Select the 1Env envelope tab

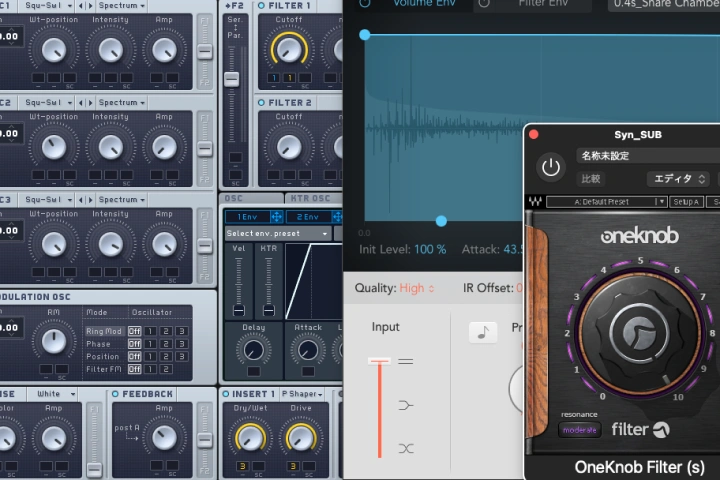tap(248, 217)
